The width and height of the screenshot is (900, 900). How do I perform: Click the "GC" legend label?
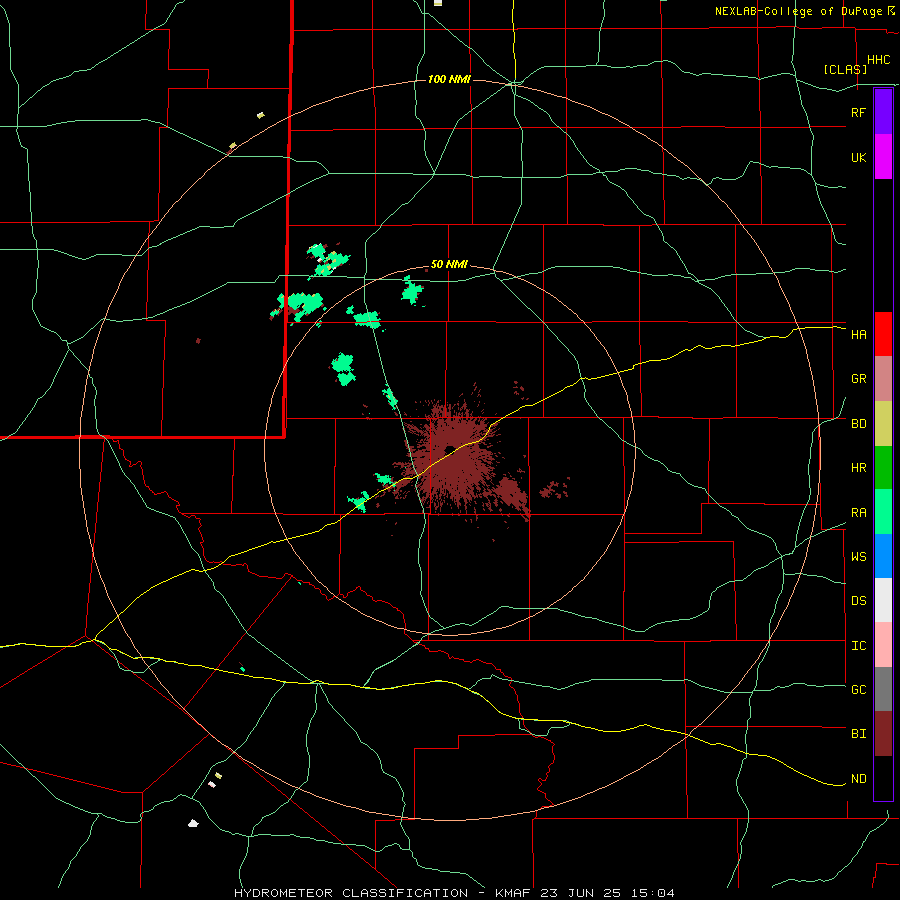coord(858,690)
